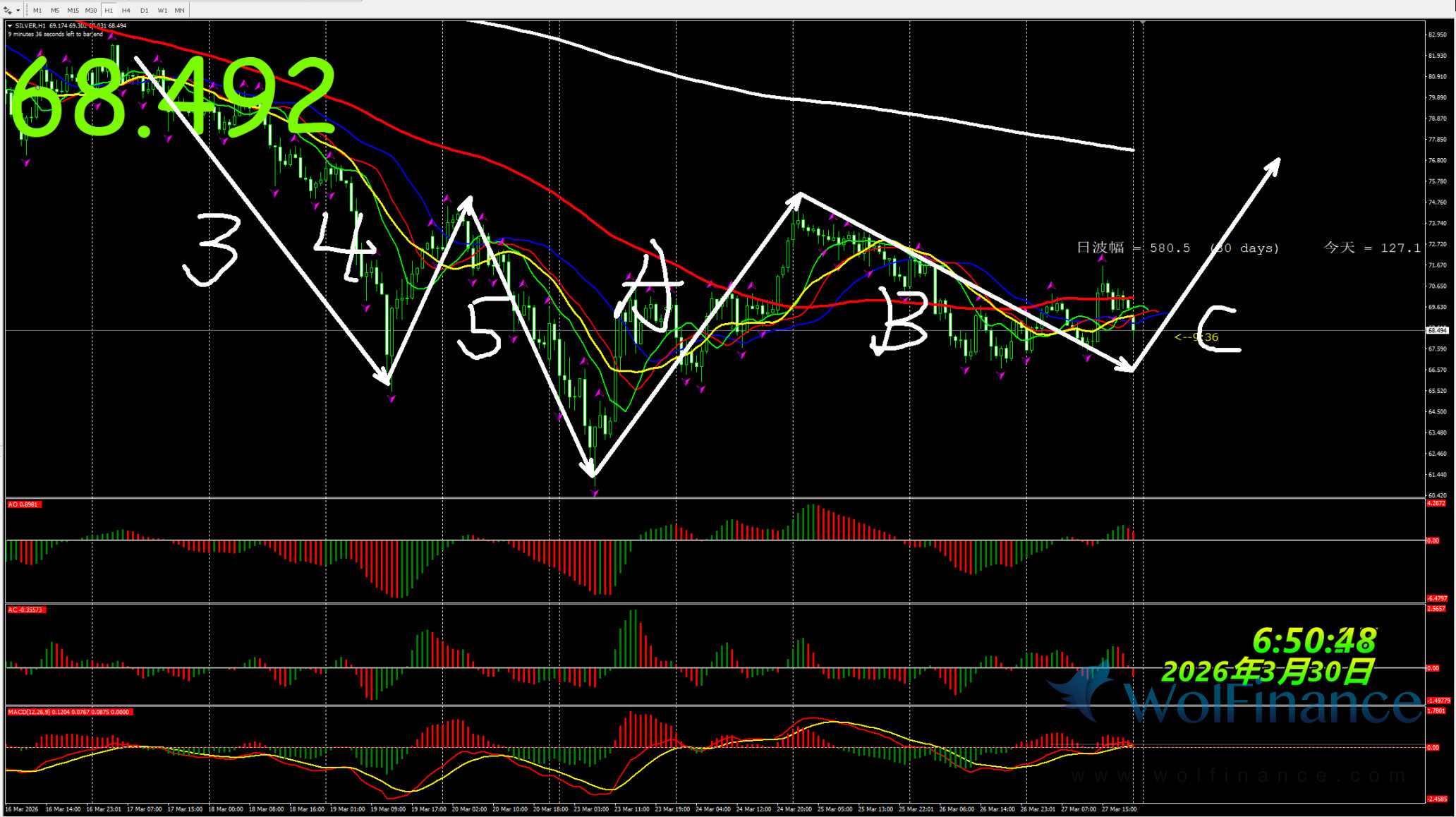Expand the SILVER,H1 chart title triangle
1456x817 pixels.
tap(10, 26)
